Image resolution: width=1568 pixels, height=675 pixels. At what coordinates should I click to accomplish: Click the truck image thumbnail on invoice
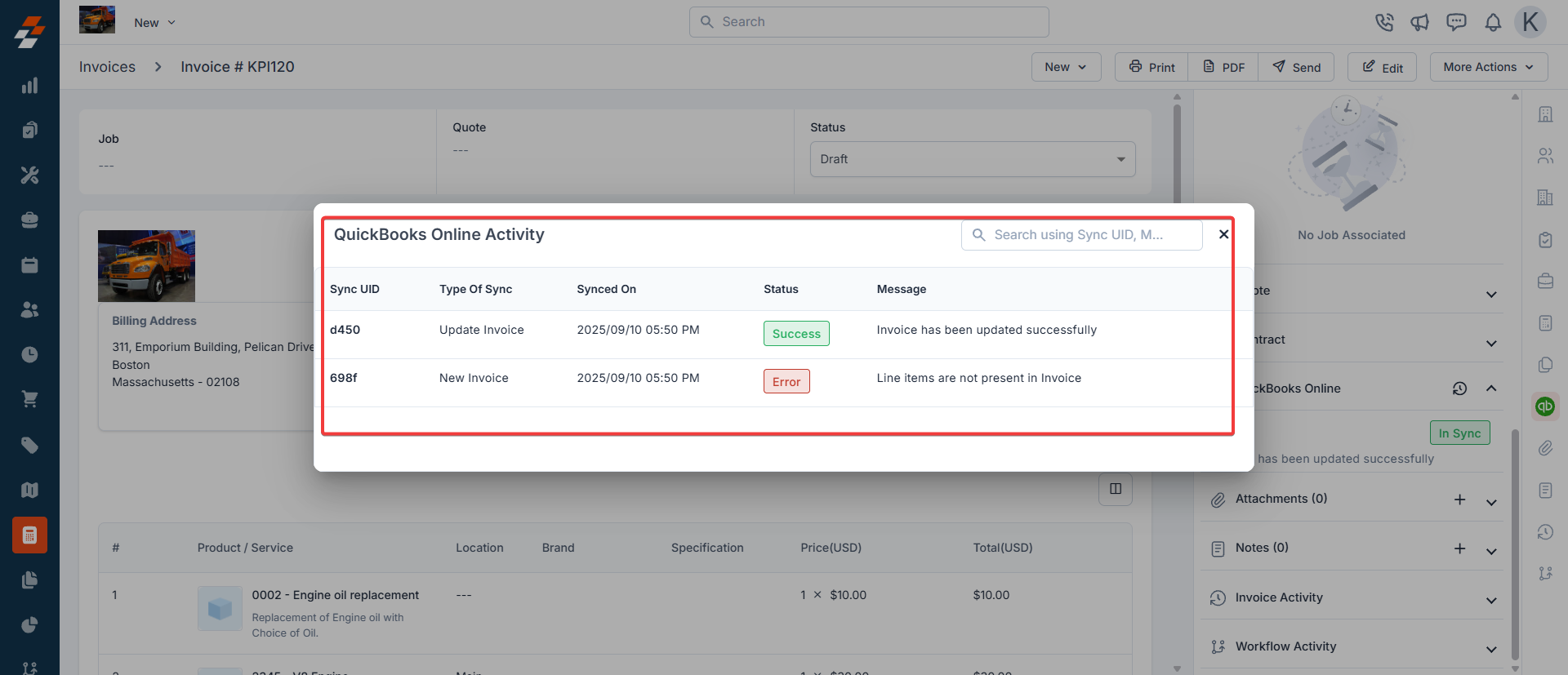click(146, 266)
